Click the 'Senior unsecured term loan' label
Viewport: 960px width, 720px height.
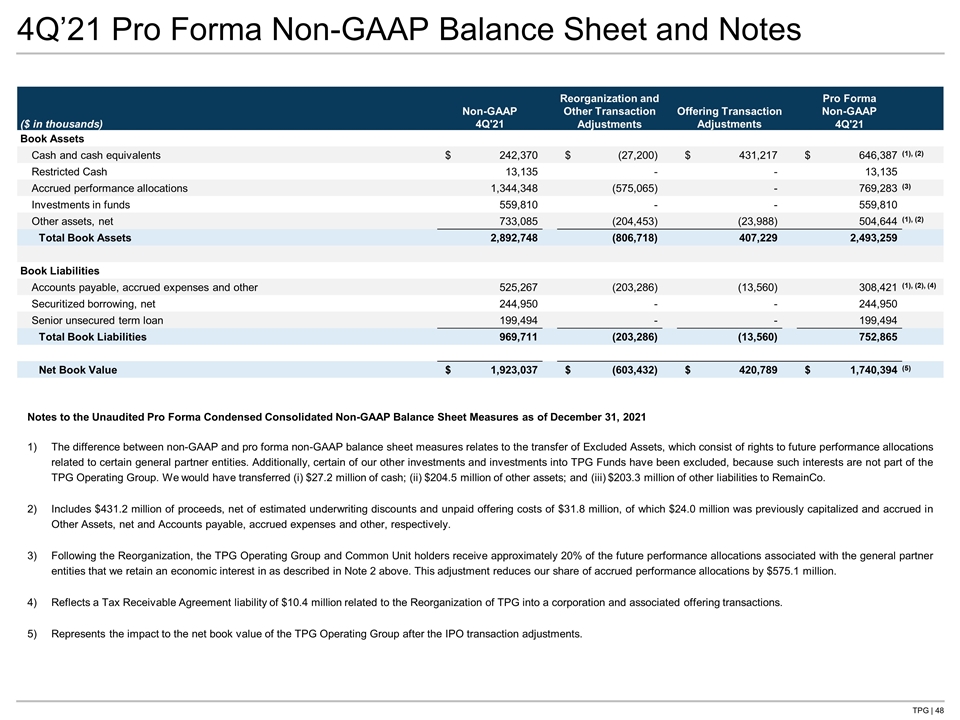[x=97, y=321]
